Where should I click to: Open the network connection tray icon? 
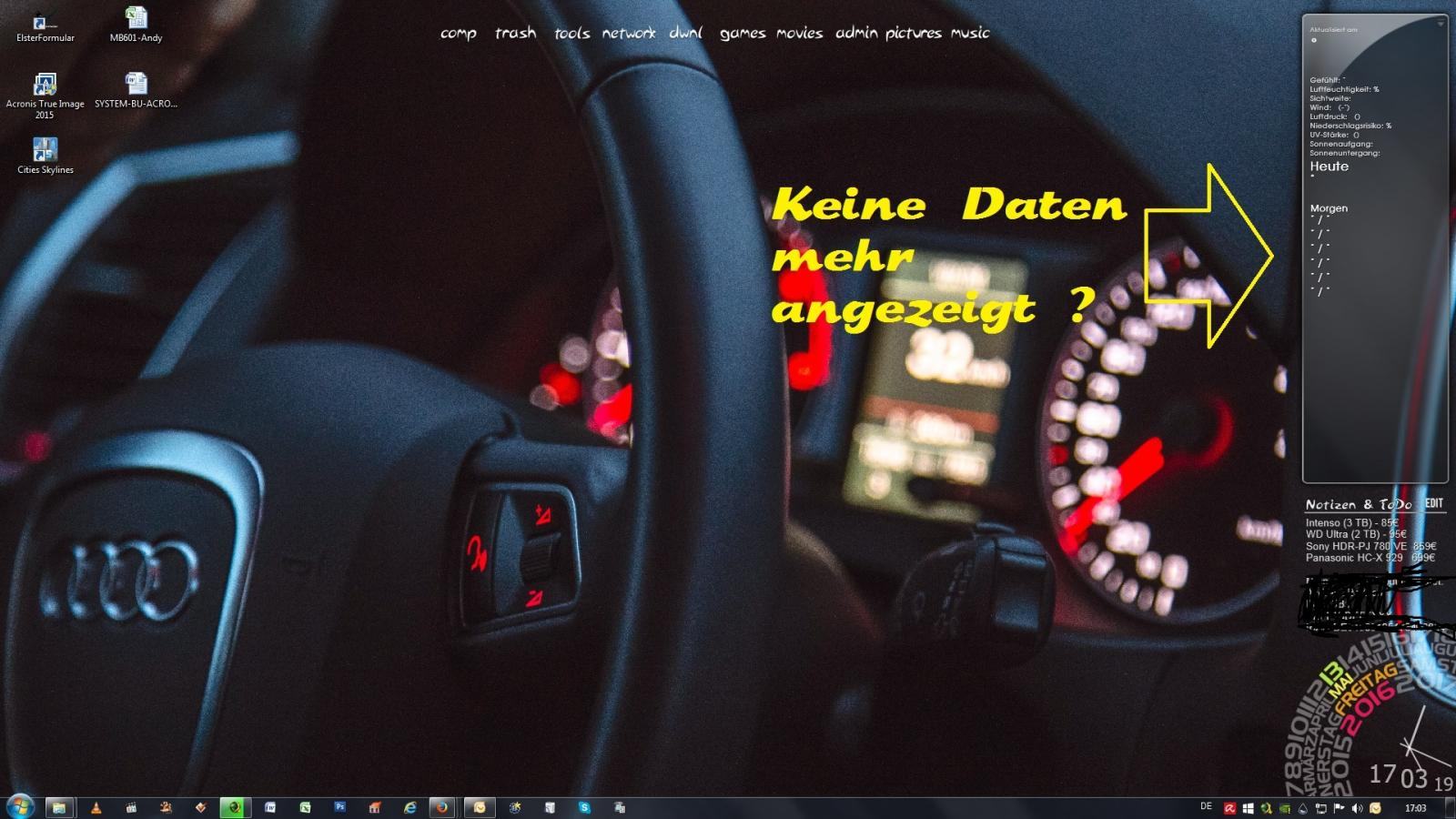pyautogui.click(x=1320, y=808)
